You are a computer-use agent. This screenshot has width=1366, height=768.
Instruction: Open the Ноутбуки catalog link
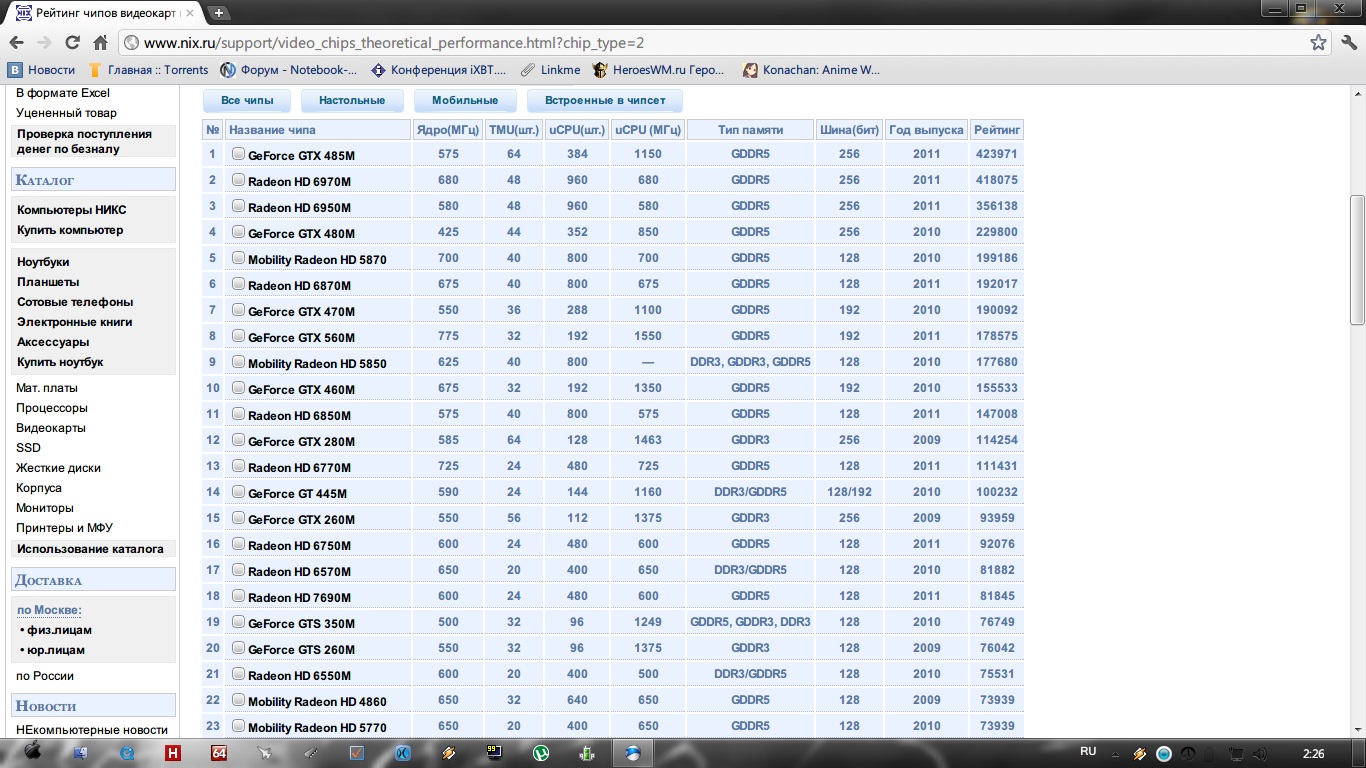tap(43, 262)
